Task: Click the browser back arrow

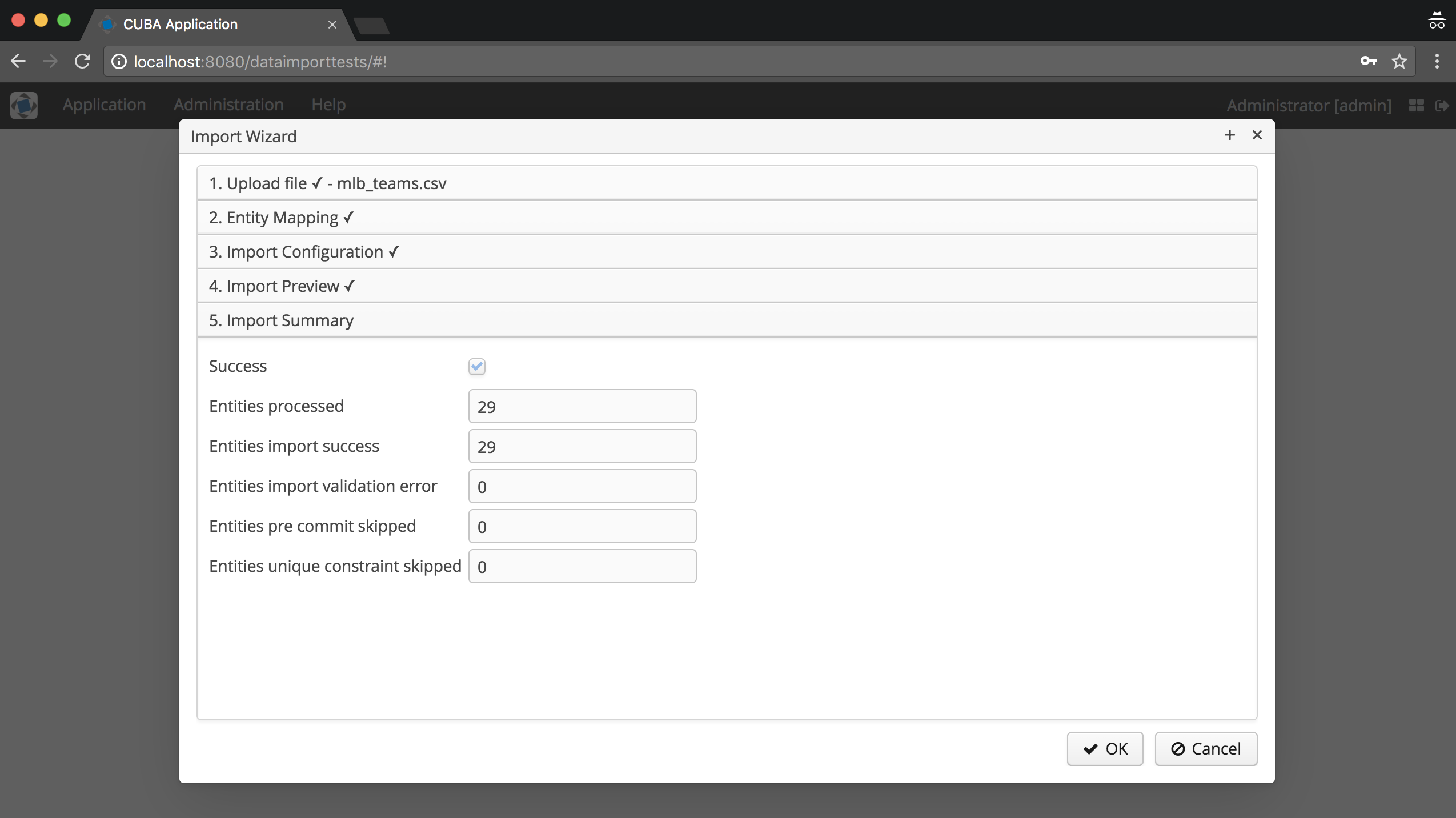Action: [18, 61]
